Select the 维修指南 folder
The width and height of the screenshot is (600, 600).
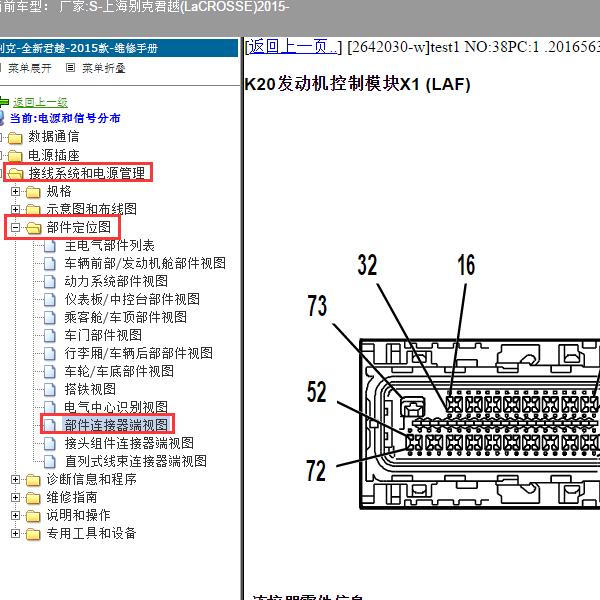point(72,497)
